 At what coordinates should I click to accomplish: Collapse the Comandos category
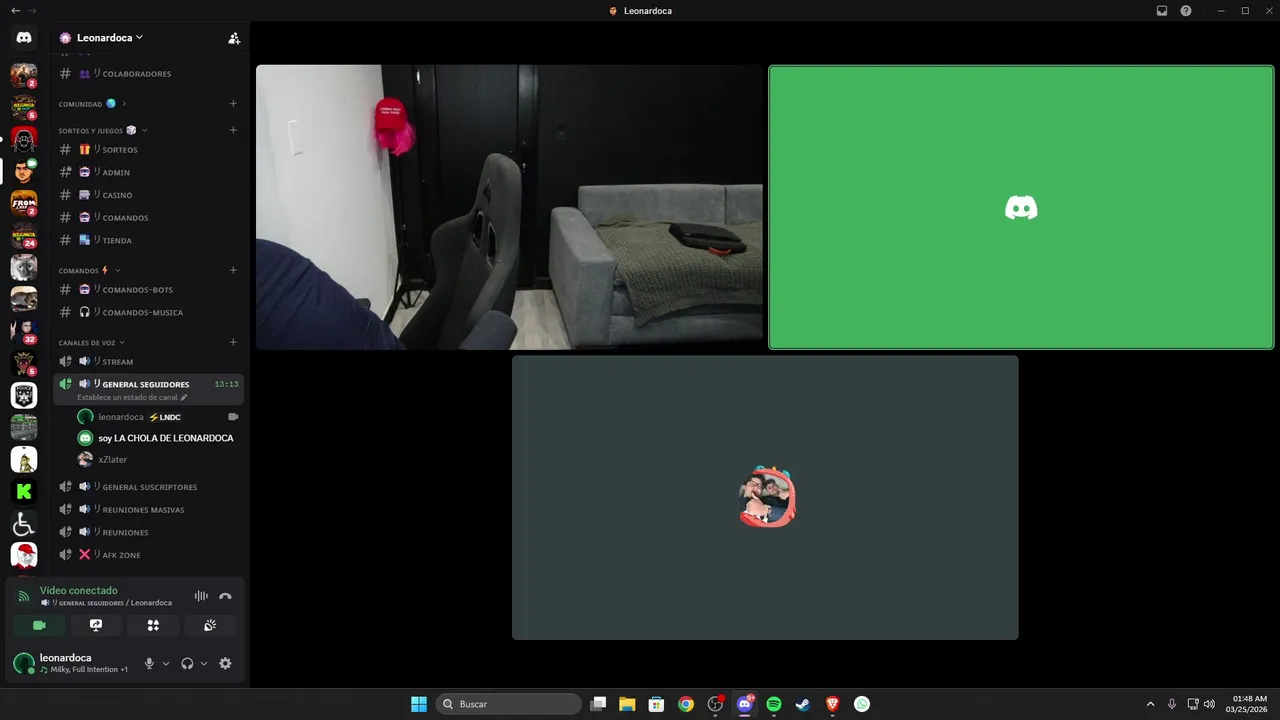(x=117, y=270)
